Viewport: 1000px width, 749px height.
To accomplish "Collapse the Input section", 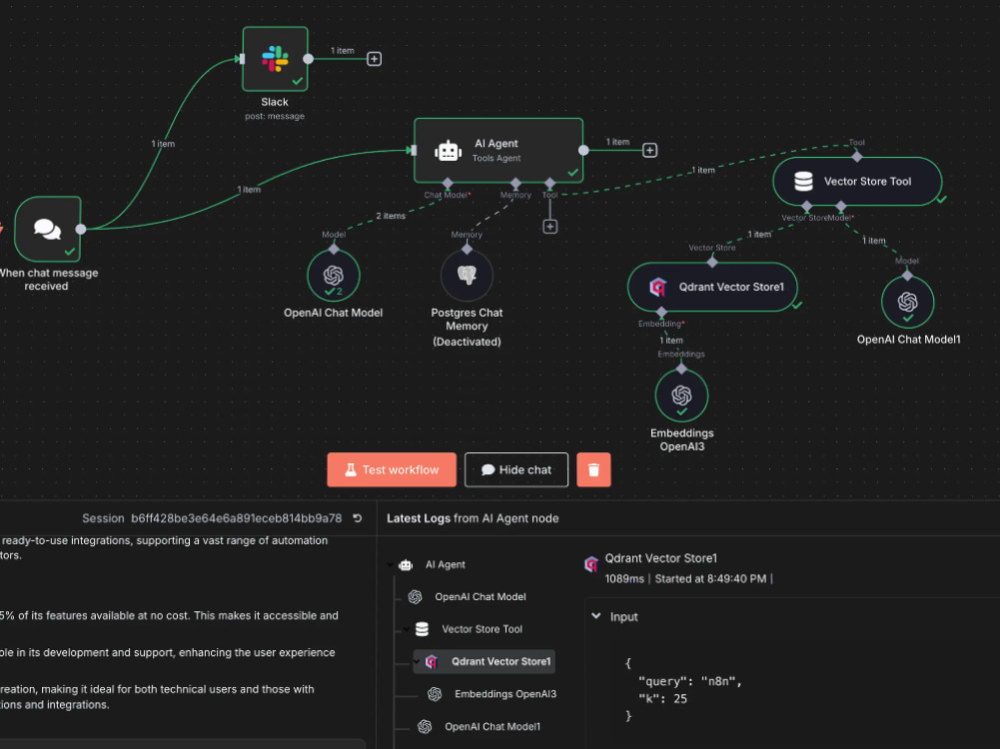I will coord(596,616).
